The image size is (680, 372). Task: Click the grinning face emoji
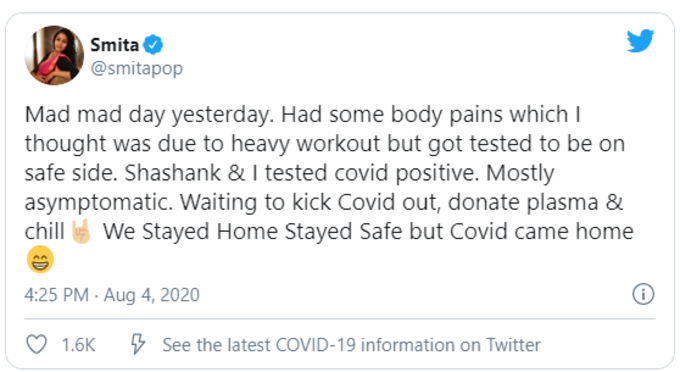click(x=40, y=260)
